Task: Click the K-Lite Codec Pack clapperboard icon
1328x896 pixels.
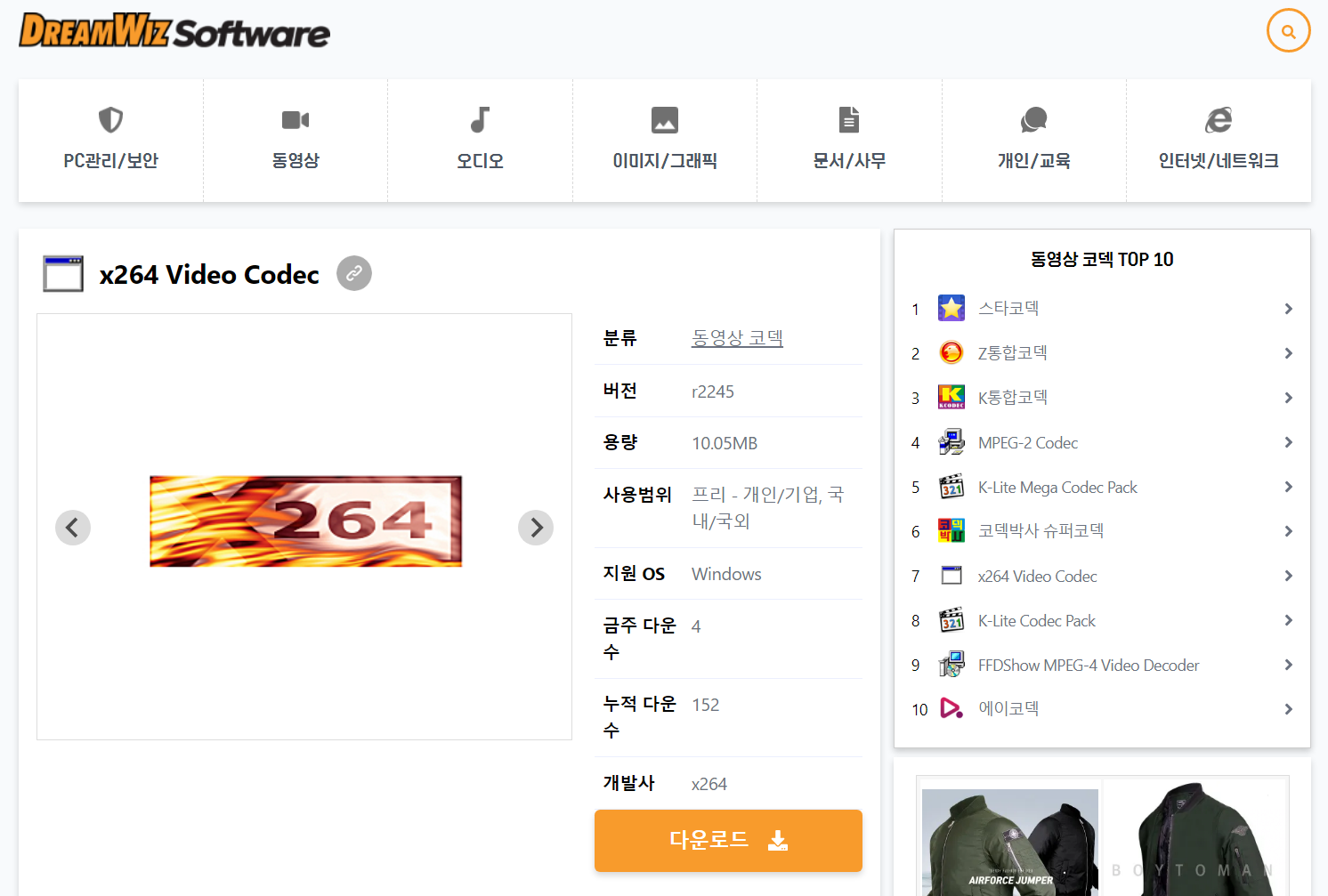Action: pyautogui.click(x=951, y=620)
